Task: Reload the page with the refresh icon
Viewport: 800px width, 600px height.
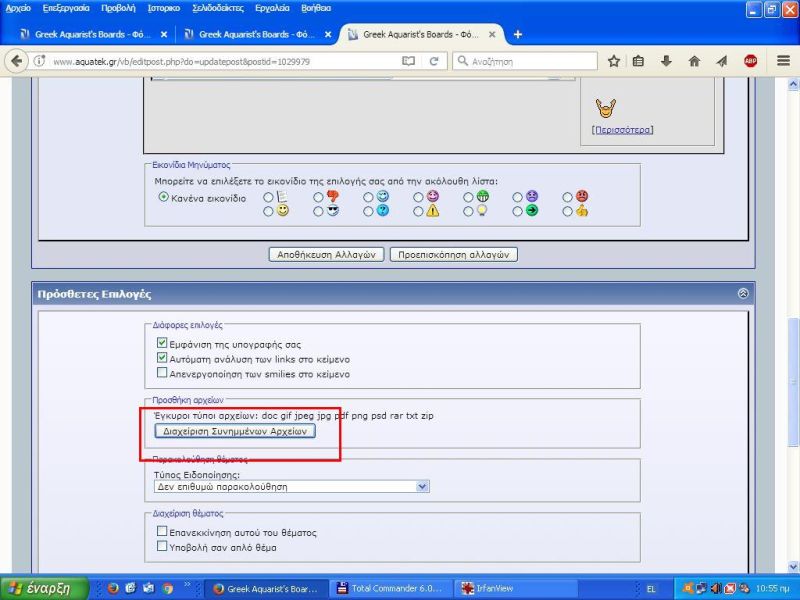Action: pos(434,61)
